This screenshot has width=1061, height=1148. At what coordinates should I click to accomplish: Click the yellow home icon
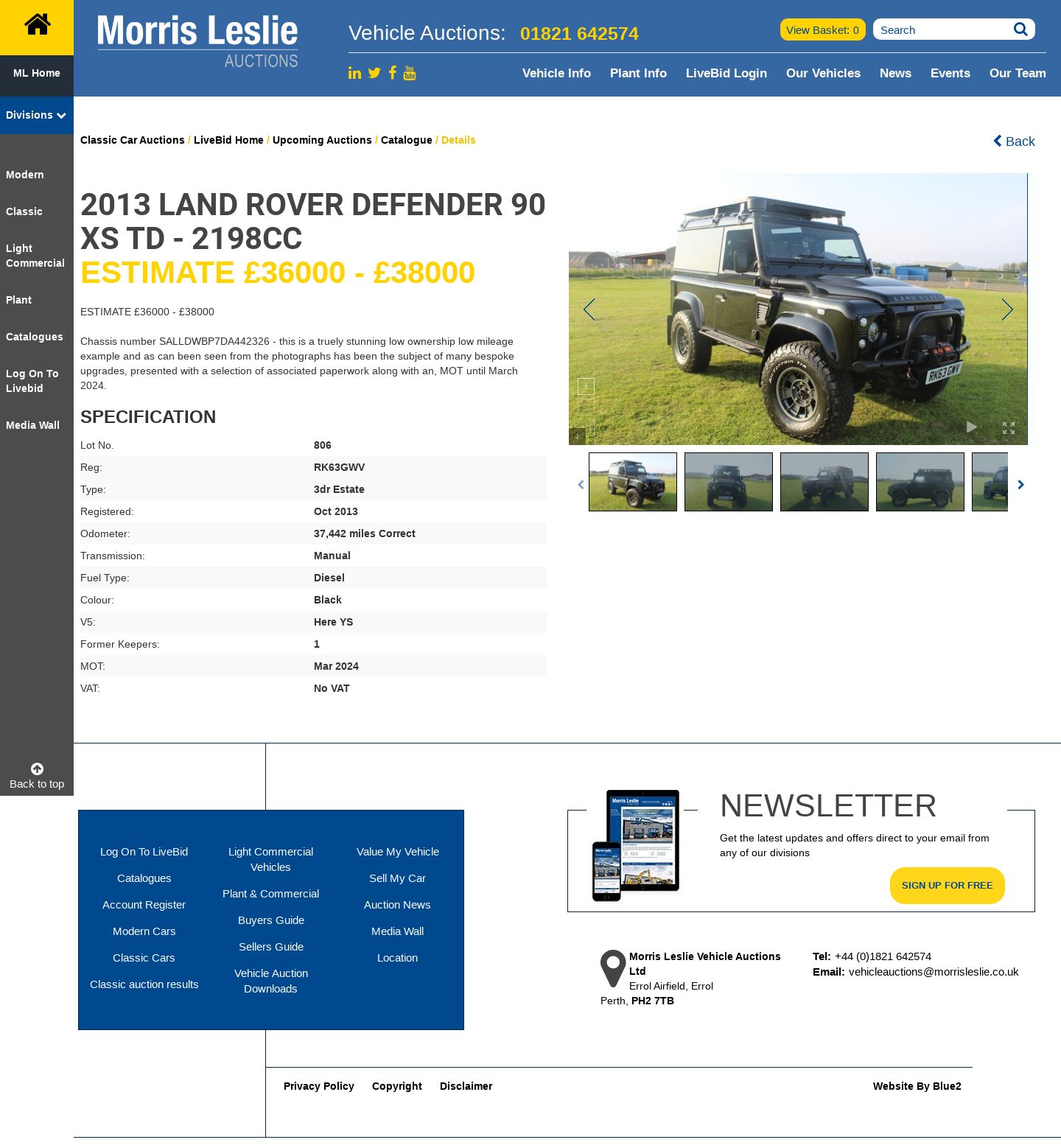coord(37,25)
